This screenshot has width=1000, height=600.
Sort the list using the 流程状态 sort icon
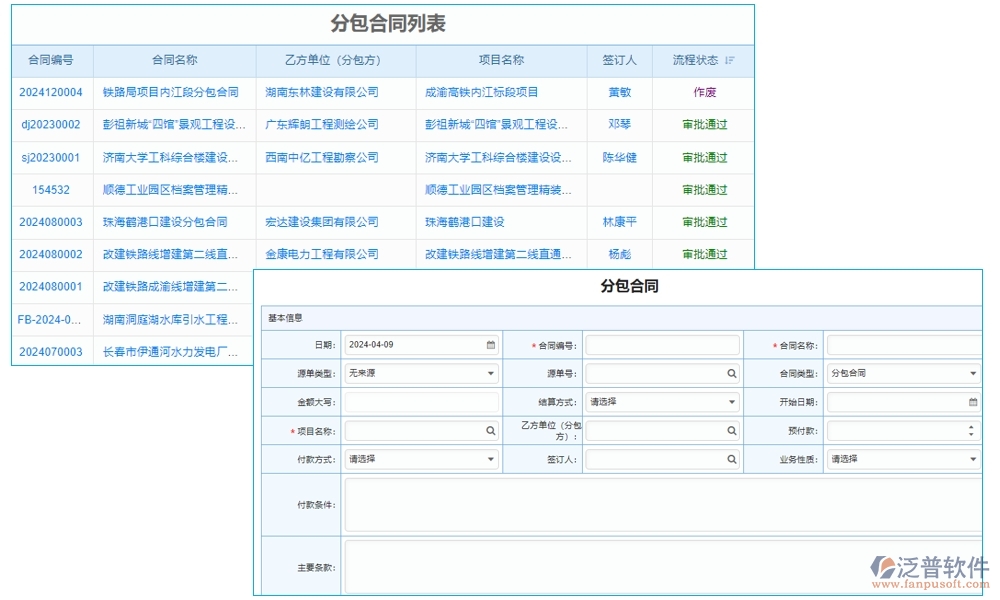point(729,60)
